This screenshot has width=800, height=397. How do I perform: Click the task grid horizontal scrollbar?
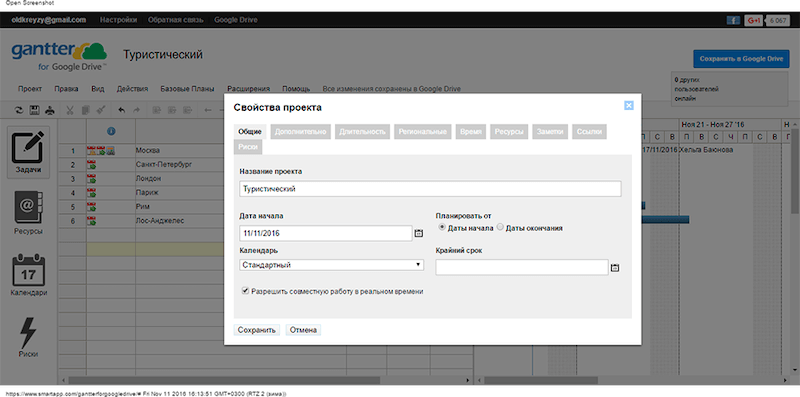coord(224,380)
